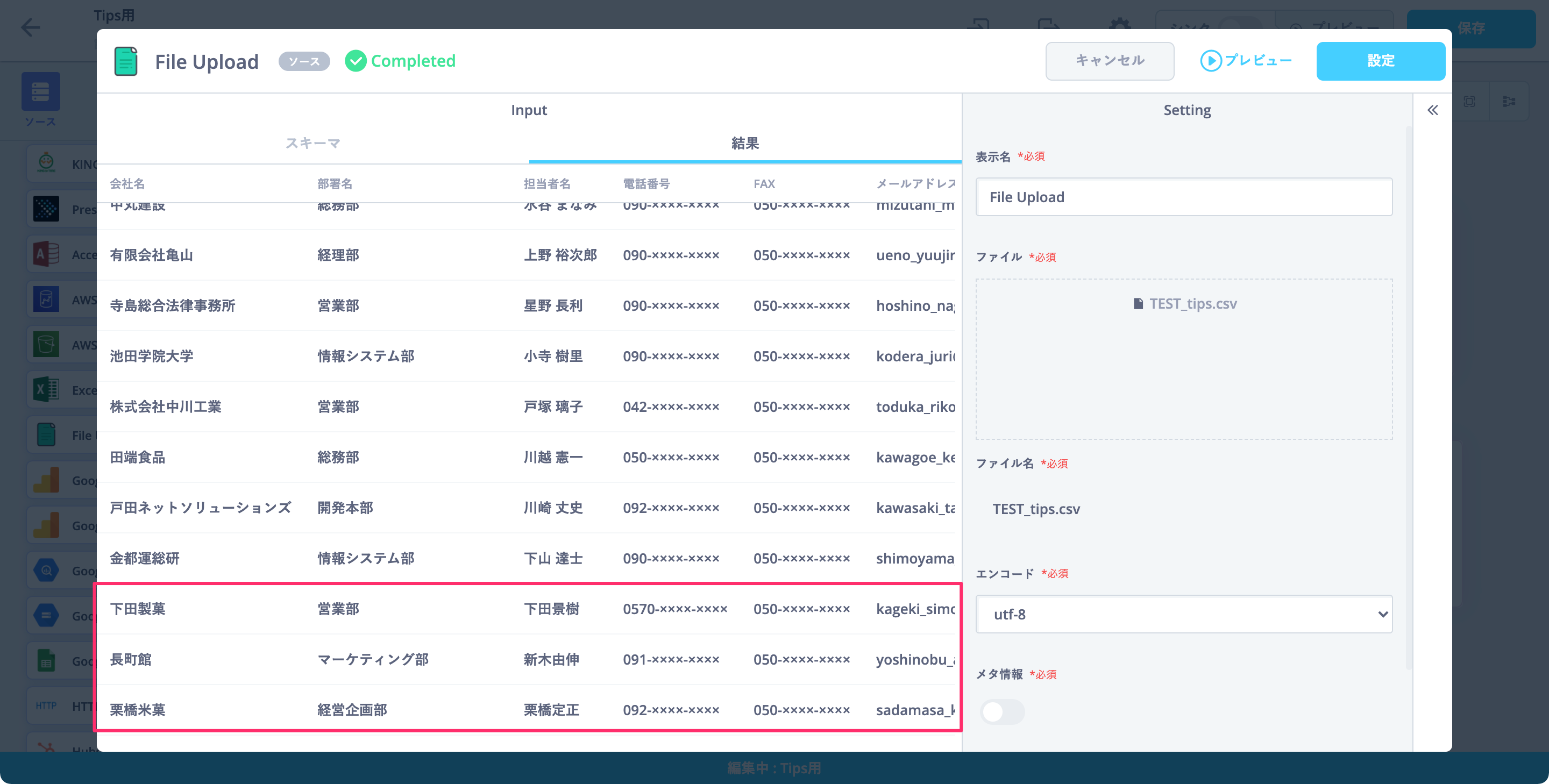Select the 下田製菓 cell
The height and width of the screenshot is (784, 1549).
coord(137,609)
